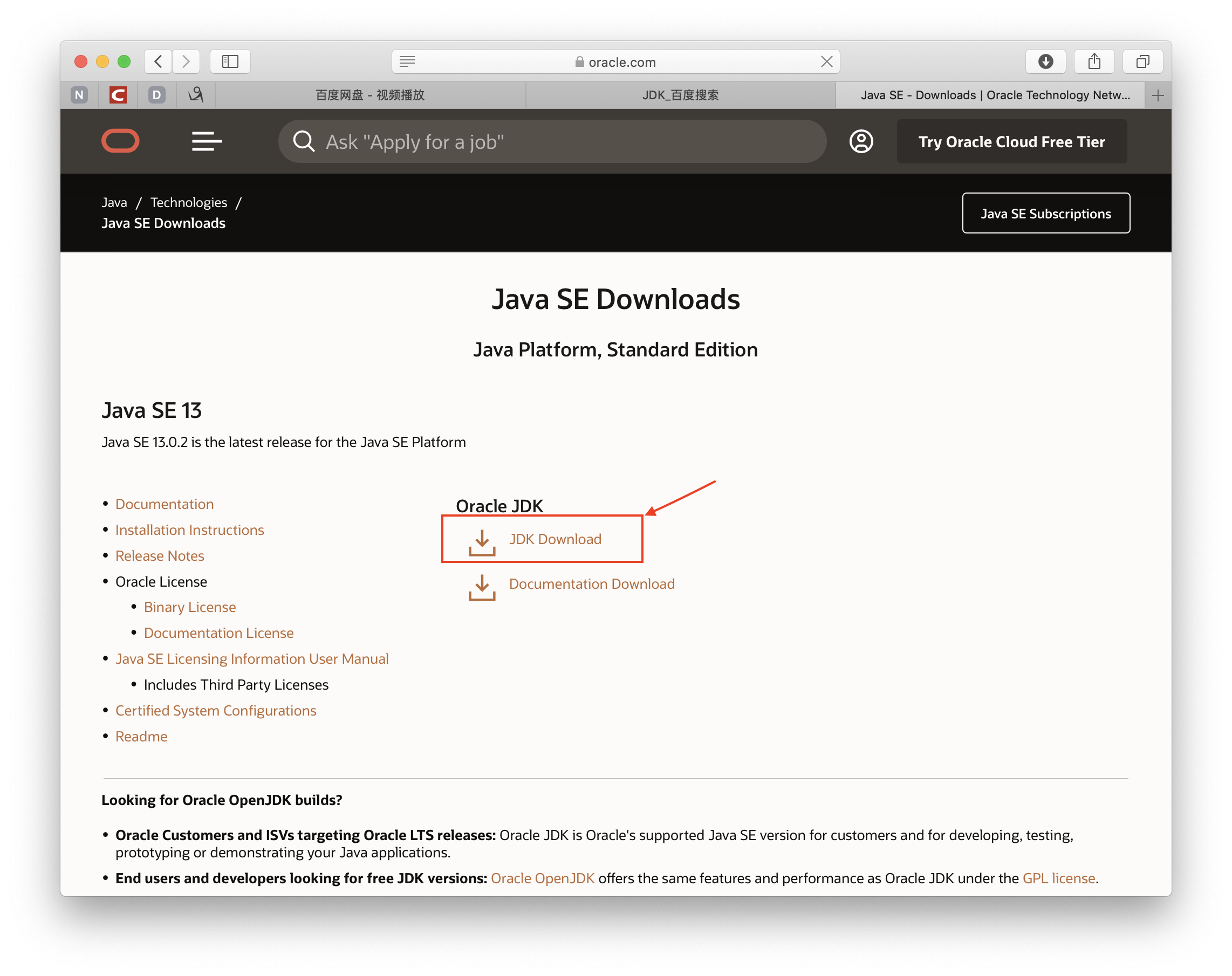1232x976 pixels.
Task: Click the search magnifier icon
Action: click(304, 141)
